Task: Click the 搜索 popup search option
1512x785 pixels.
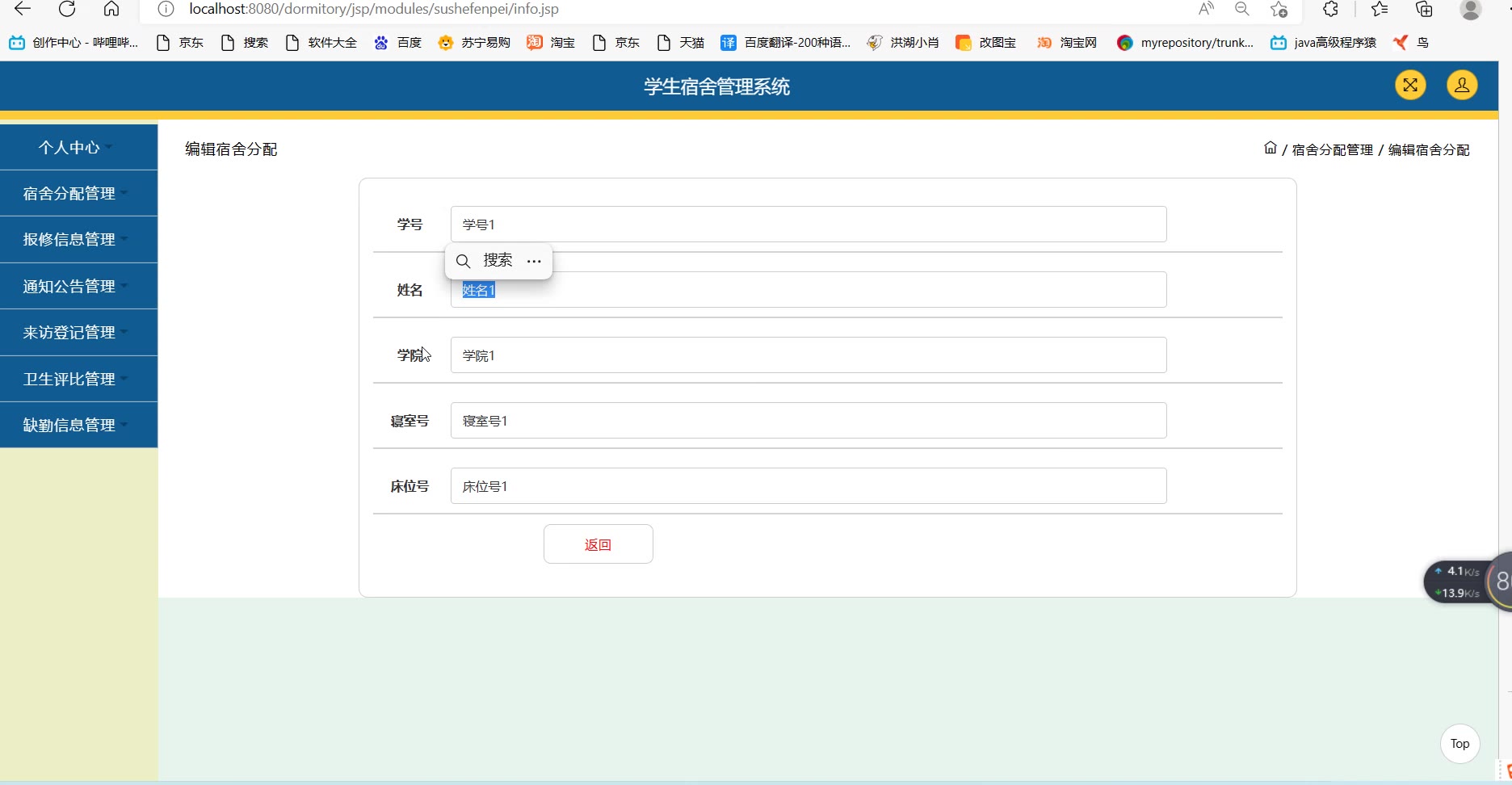Action: pos(486,260)
